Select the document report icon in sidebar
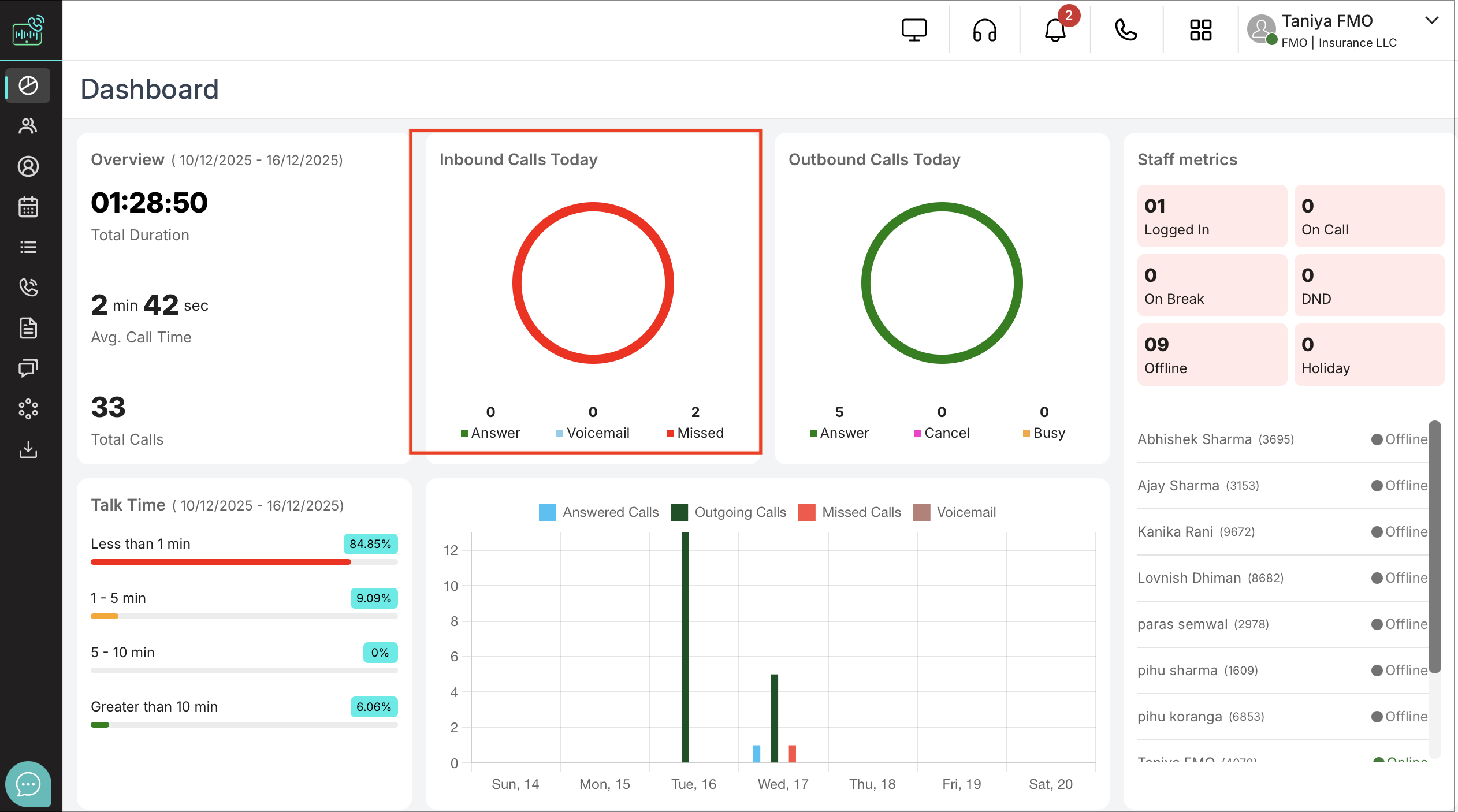This screenshot has height=812, width=1458. (x=28, y=328)
